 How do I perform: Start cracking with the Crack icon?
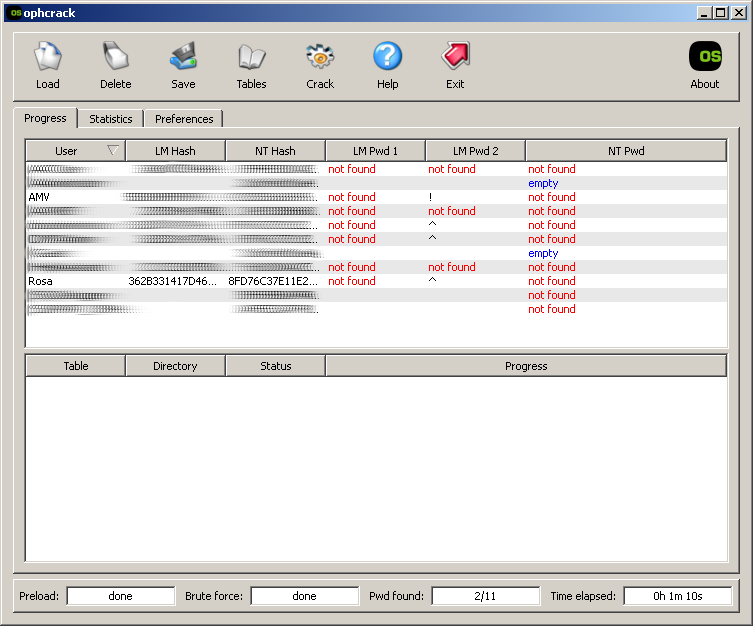point(320,56)
